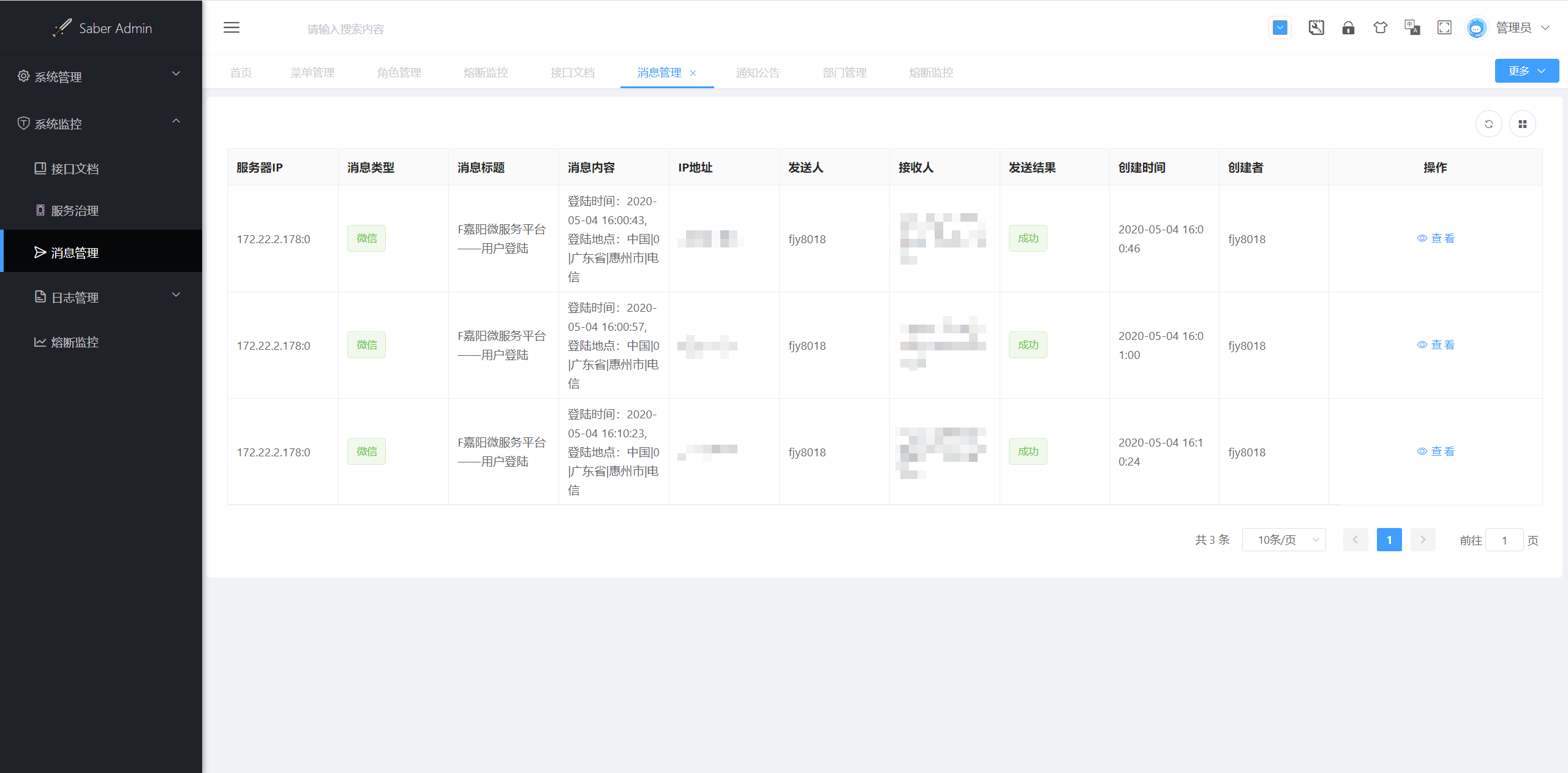The image size is (1568, 773).
Task: Collapse sidebar with hamburger icon
Action: point(232,28)
